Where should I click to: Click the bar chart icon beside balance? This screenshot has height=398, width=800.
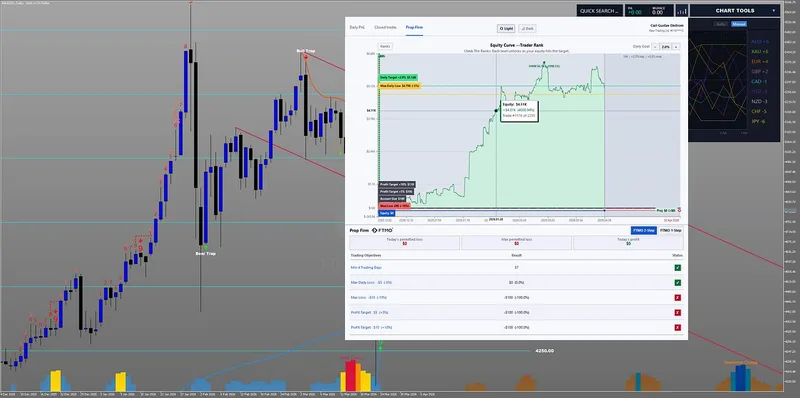pos(682,11)
